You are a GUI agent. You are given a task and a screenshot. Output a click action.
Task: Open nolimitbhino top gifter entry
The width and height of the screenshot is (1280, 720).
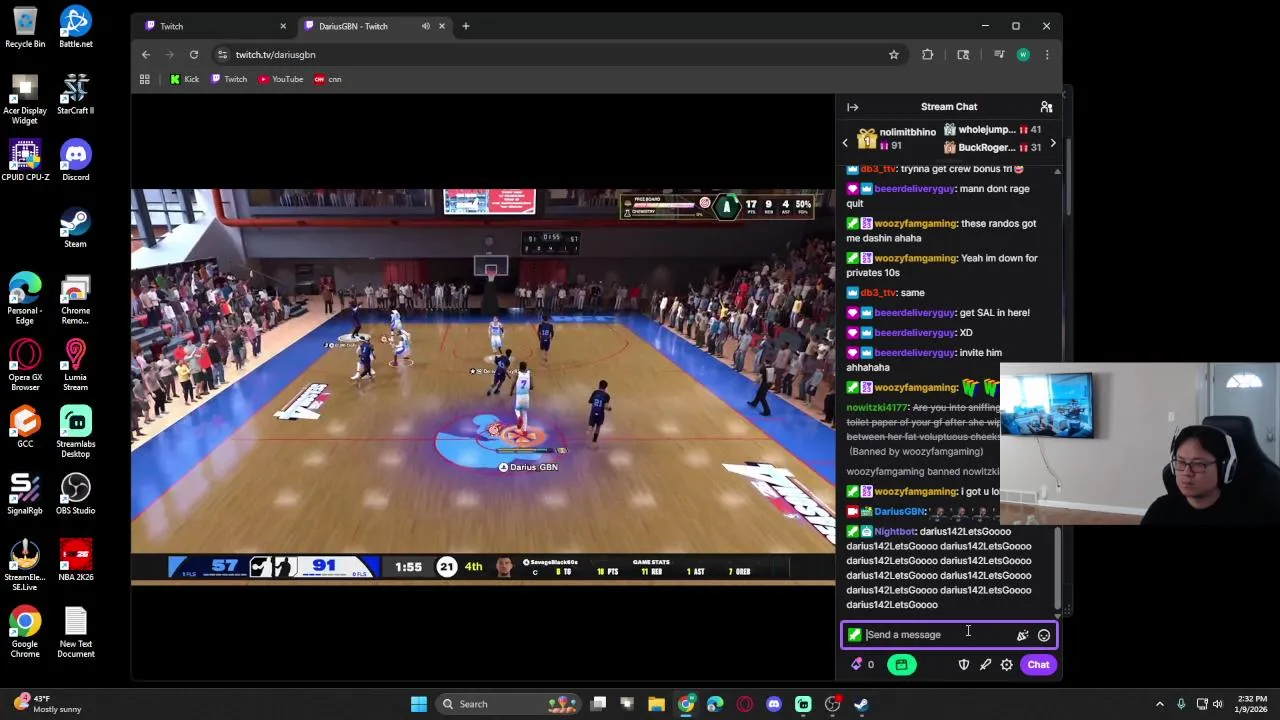pos(897,139)
